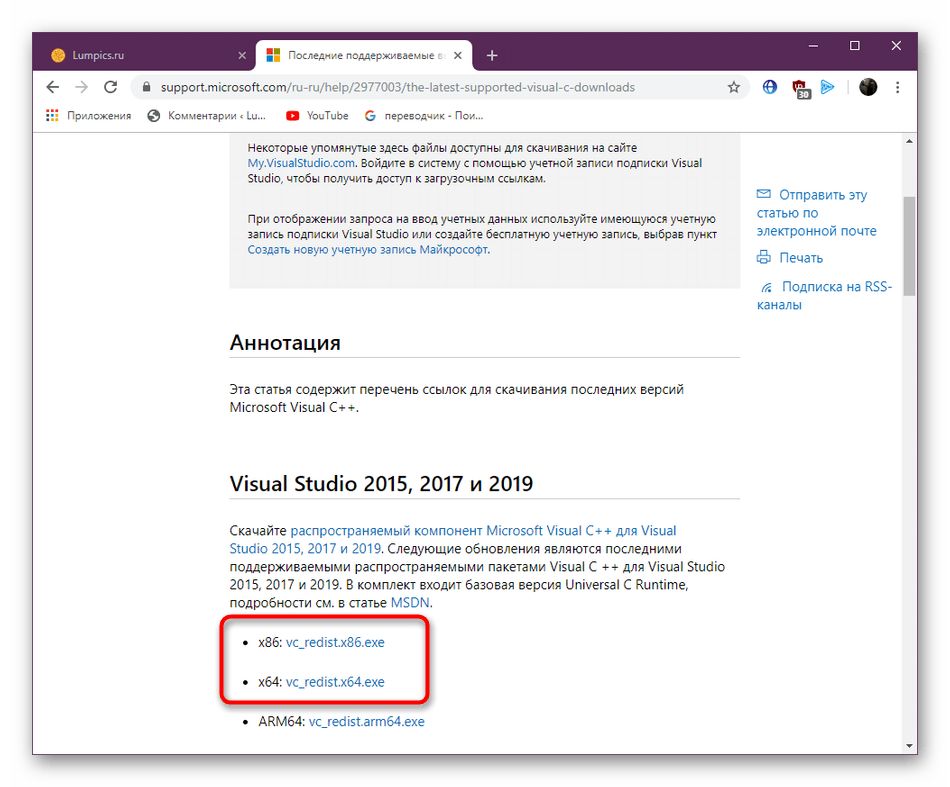Open the Приложения apps grid on bookmarks bar
Screen dimensions: 950x787
coord(52,115)
